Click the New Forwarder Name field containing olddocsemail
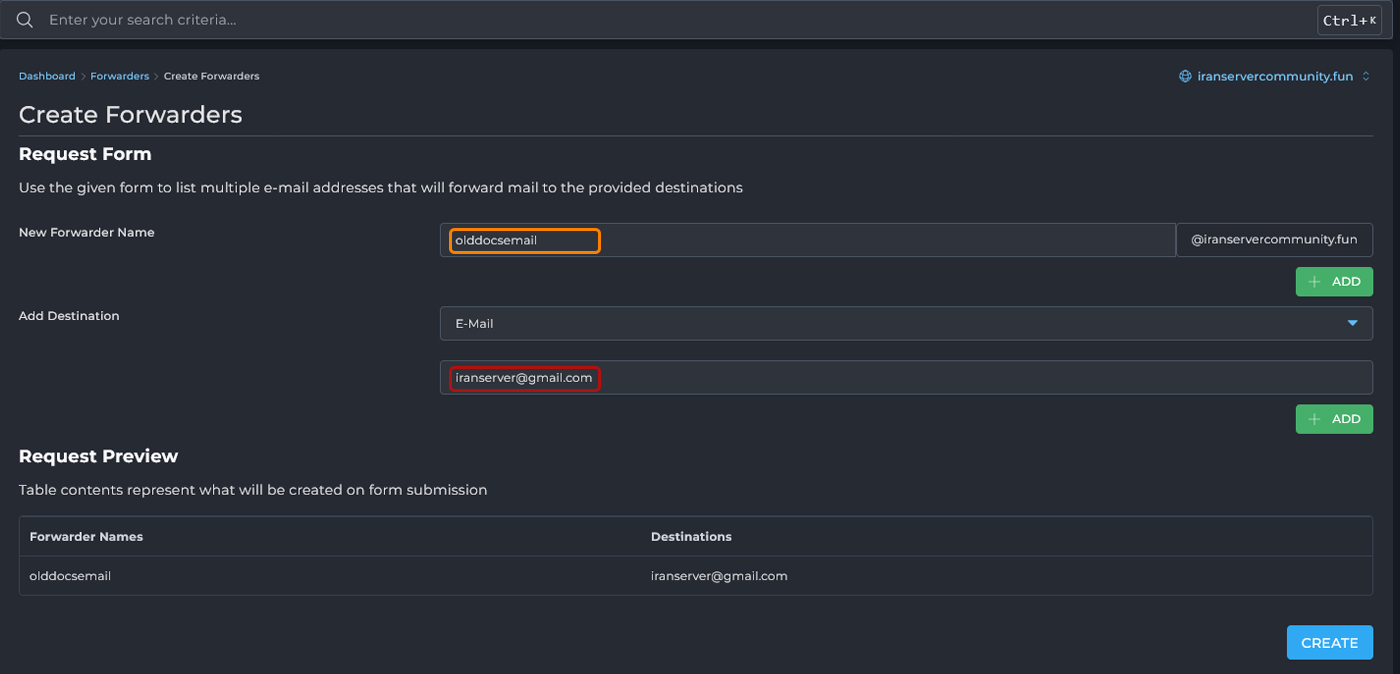Viewport: 1400px width, 674px height. pos(807,240)
